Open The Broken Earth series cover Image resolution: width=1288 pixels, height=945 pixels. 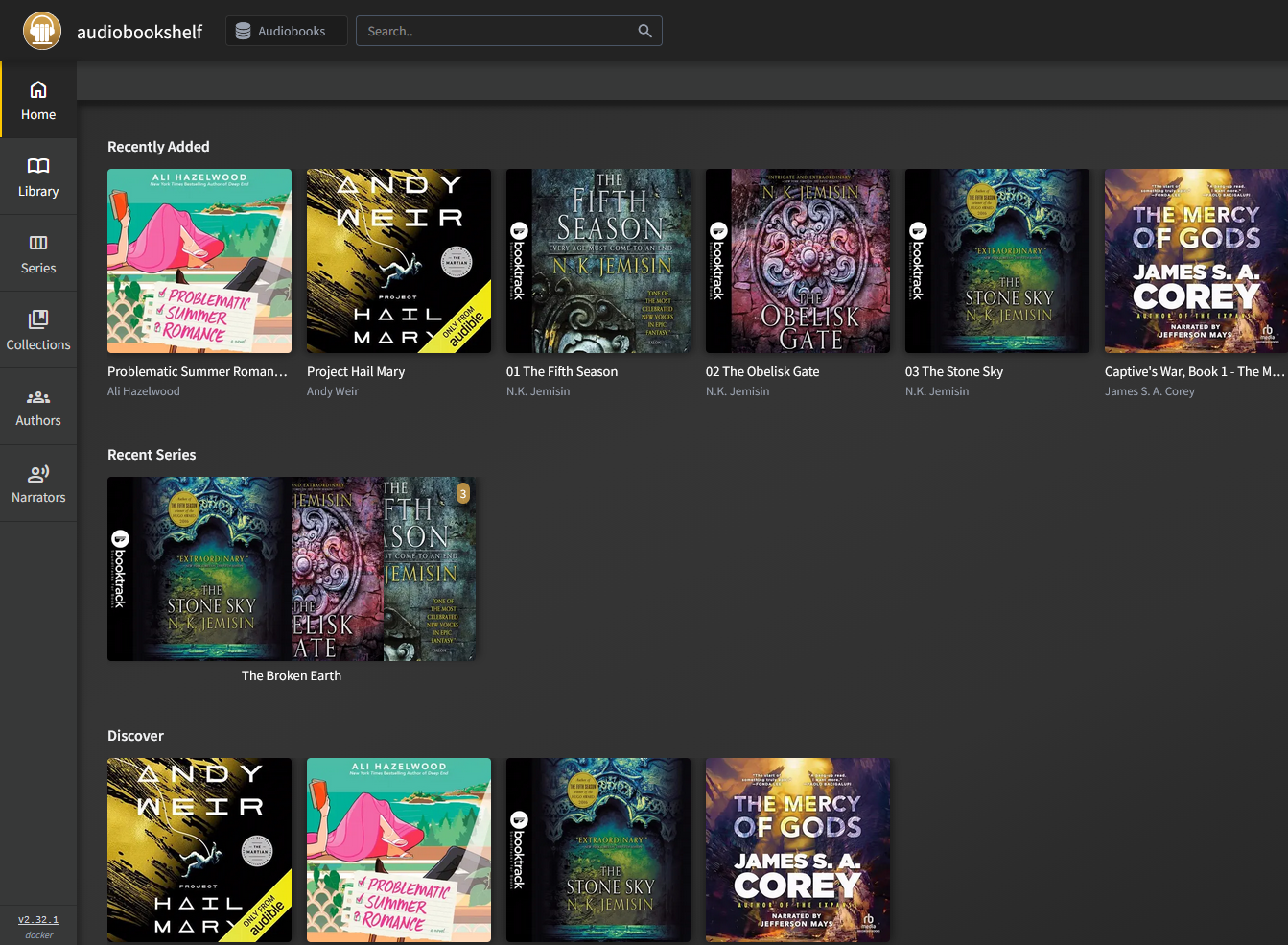[292, 569]
